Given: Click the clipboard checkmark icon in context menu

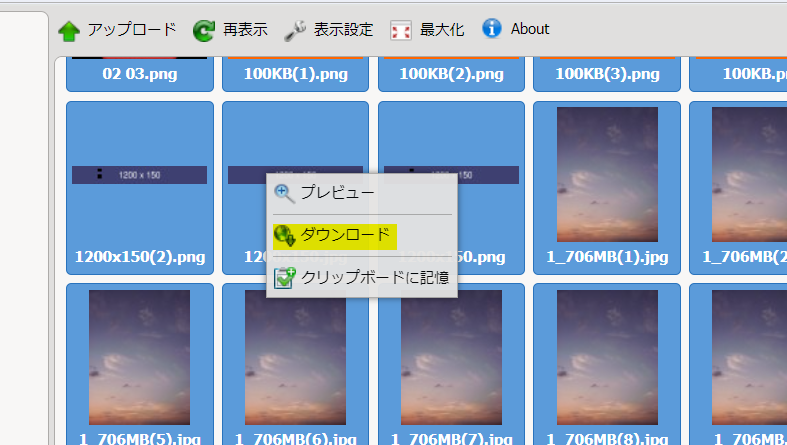Looking at the screenshot, I should (x=285, y=278).
